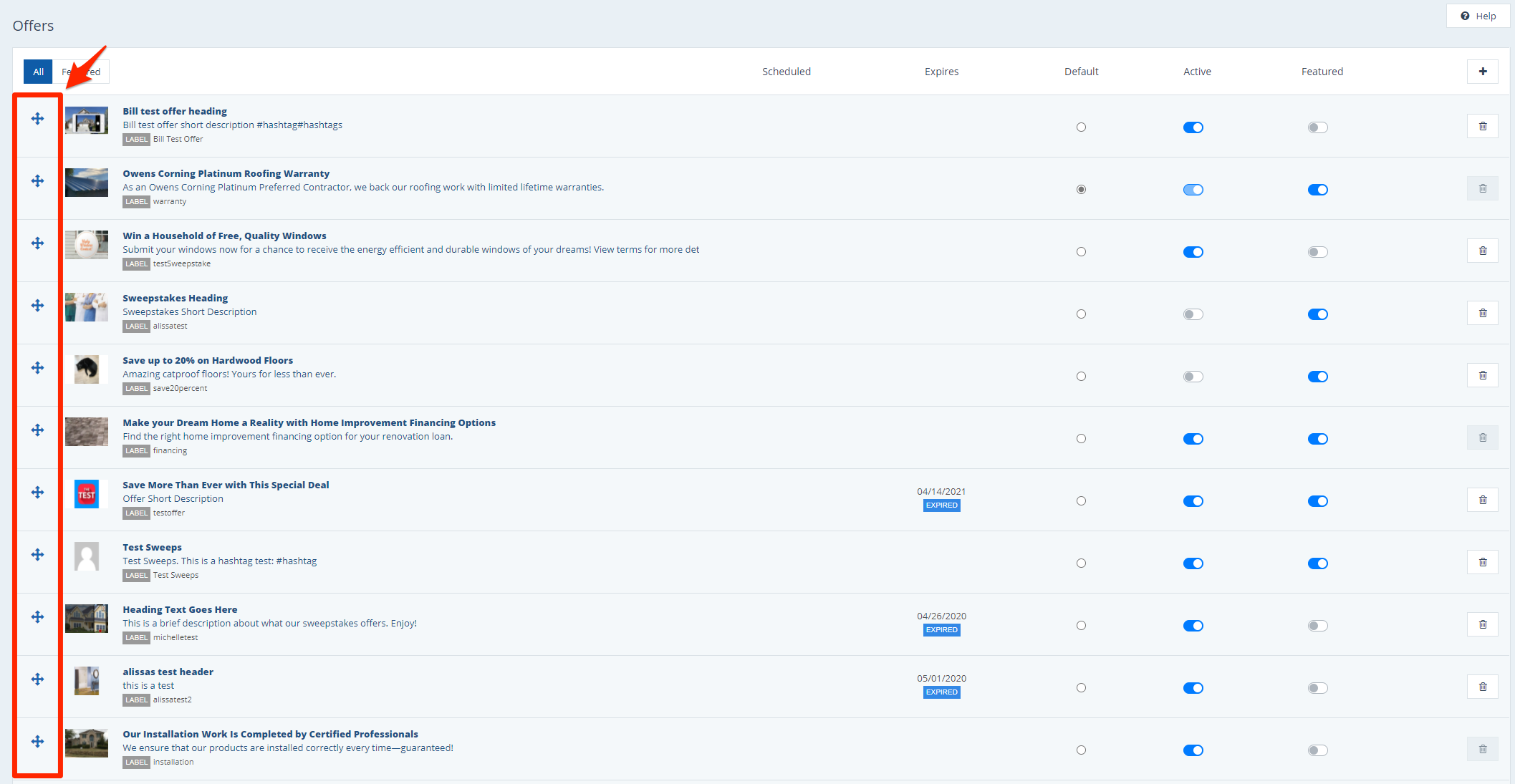Image resolution: width=1515 pixels, height=784 pixels.
Task: Add new offer with plus button
Action: point(1482,72)
